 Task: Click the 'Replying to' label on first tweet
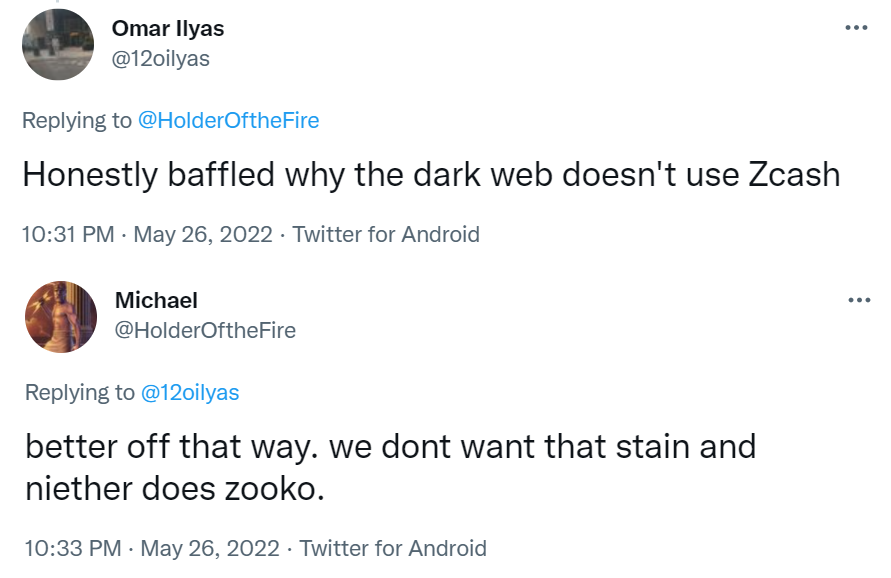pos(77,120)
